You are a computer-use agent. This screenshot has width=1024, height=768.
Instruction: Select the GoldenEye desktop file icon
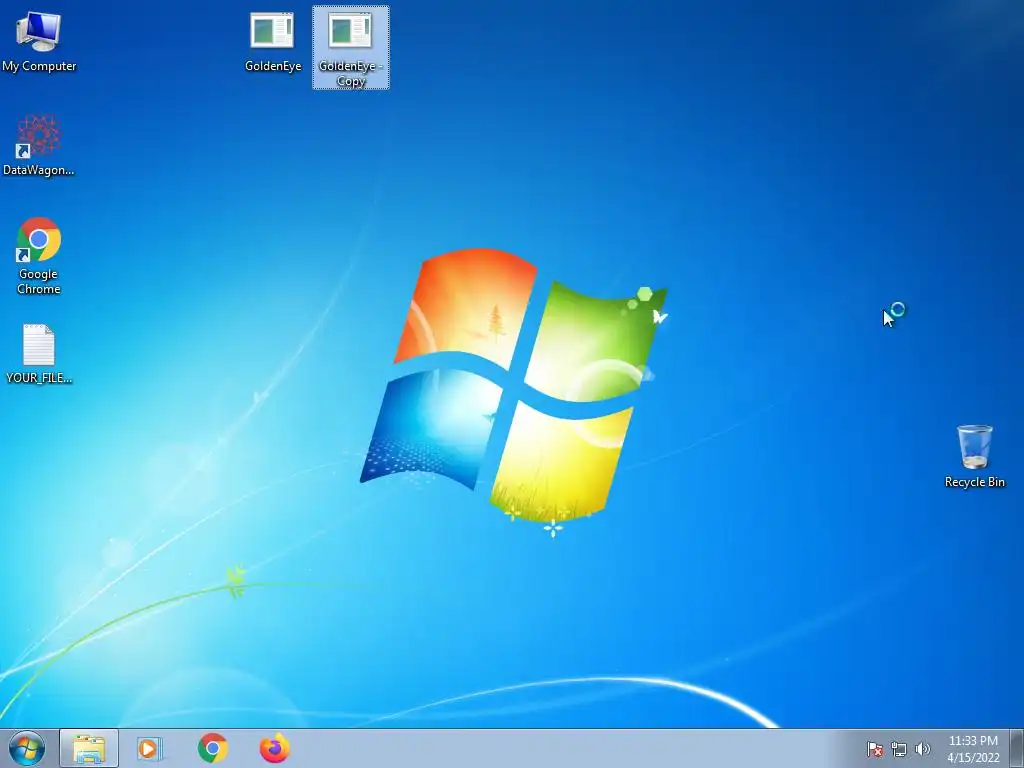(x=272, y=40)
